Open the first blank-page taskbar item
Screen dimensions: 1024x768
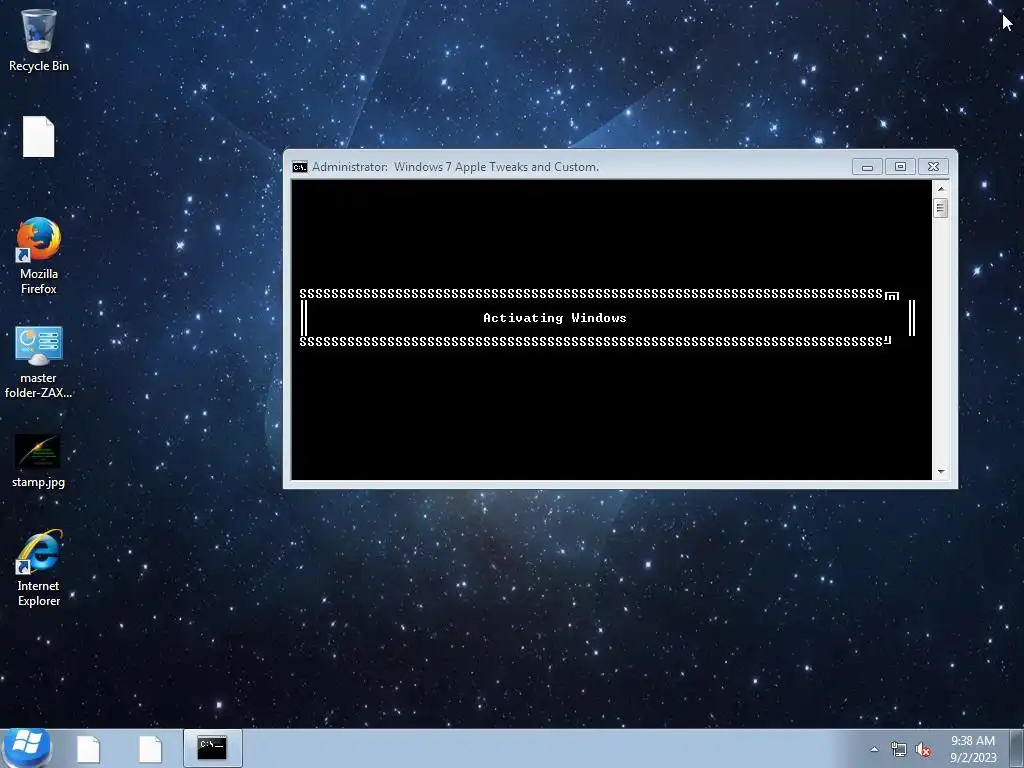(x=88, y=749)
